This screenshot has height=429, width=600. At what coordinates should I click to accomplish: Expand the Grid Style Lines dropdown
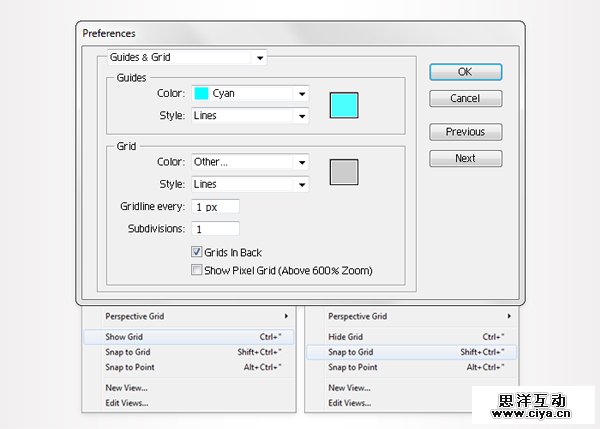[x=249, y=184]
